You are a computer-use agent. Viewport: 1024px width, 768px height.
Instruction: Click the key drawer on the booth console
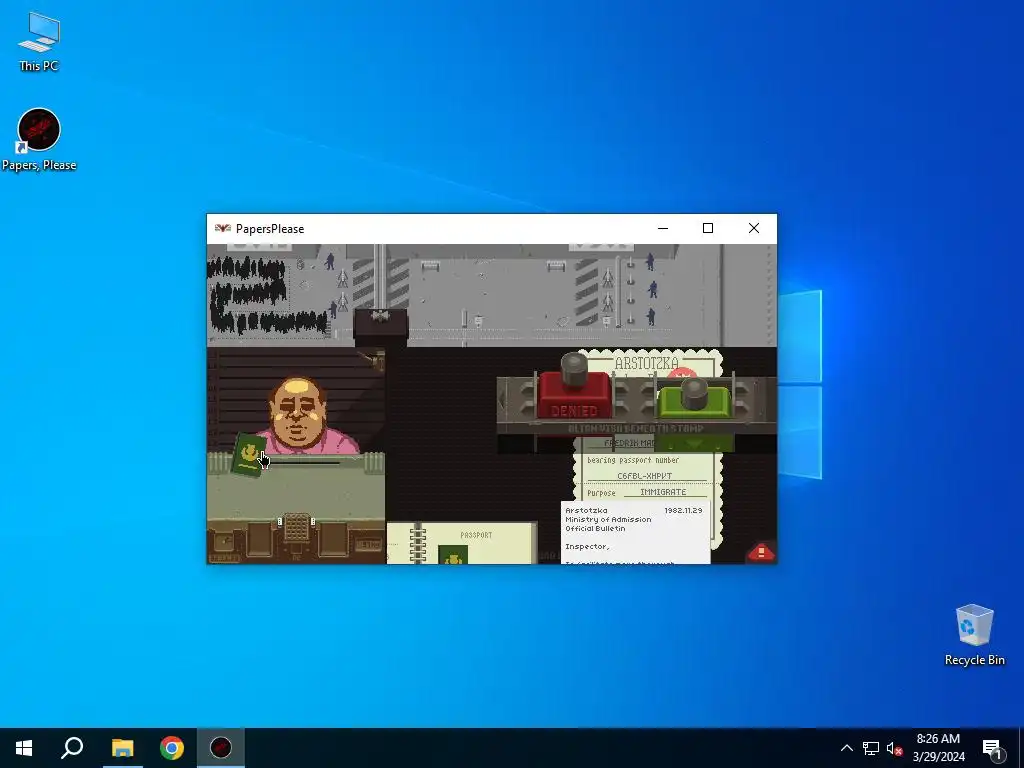tap(225, 541)
